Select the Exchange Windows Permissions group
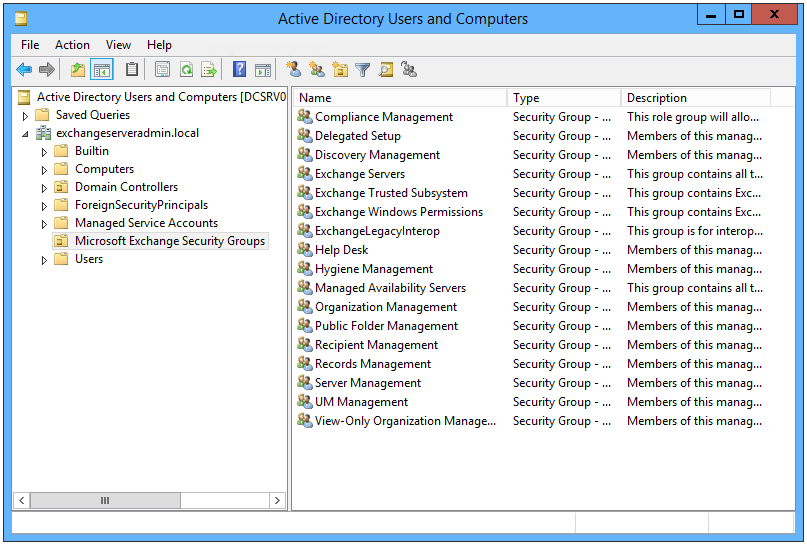Screen dimensions: 807x545 [x=399, y=212]
